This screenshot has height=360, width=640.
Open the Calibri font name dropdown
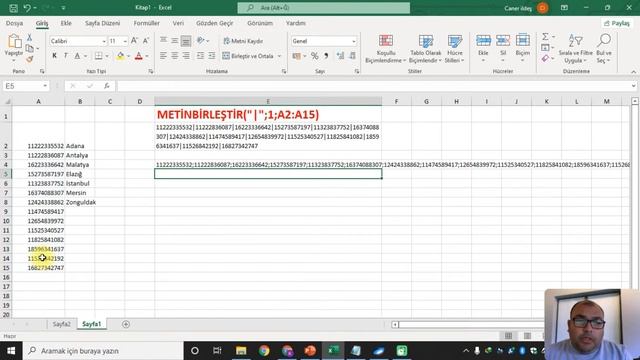point(104,41)
